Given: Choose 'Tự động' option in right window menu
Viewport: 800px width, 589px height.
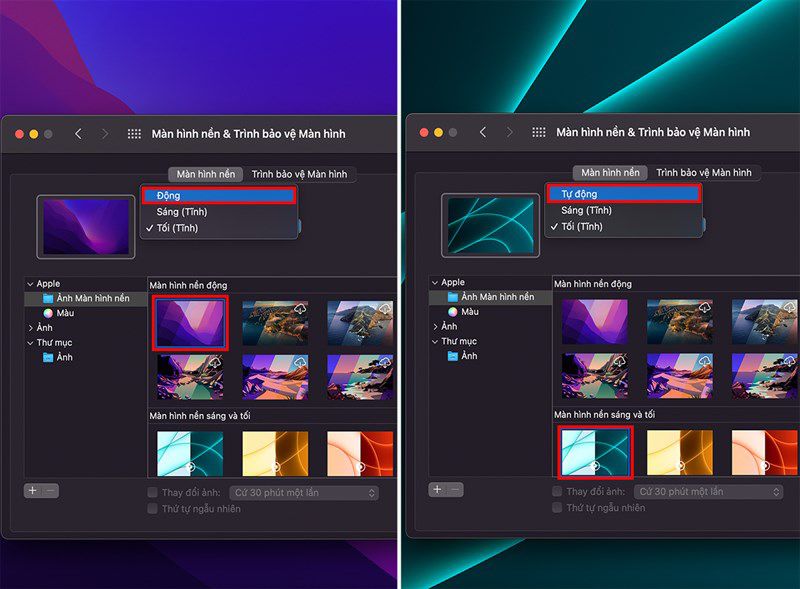Looking at the screenshot, I should pos(623,194).
